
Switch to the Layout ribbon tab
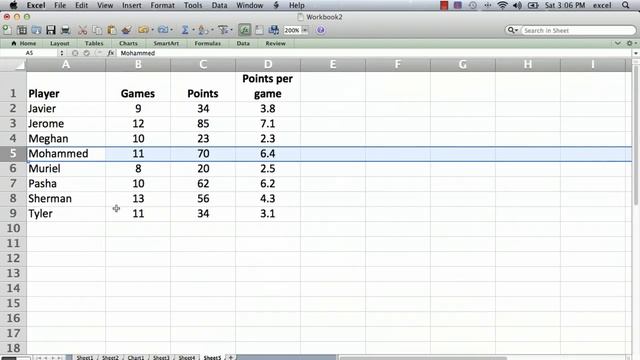[60, 43]
